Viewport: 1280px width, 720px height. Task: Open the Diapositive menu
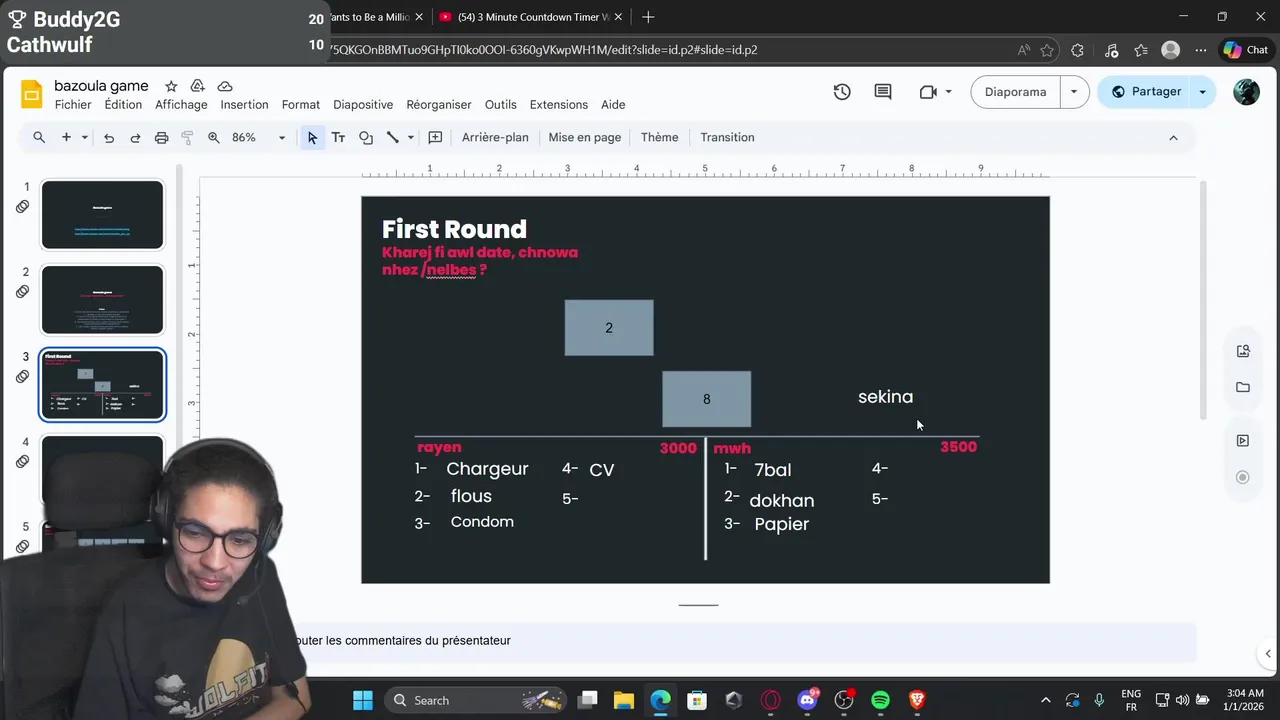(363, 105)
